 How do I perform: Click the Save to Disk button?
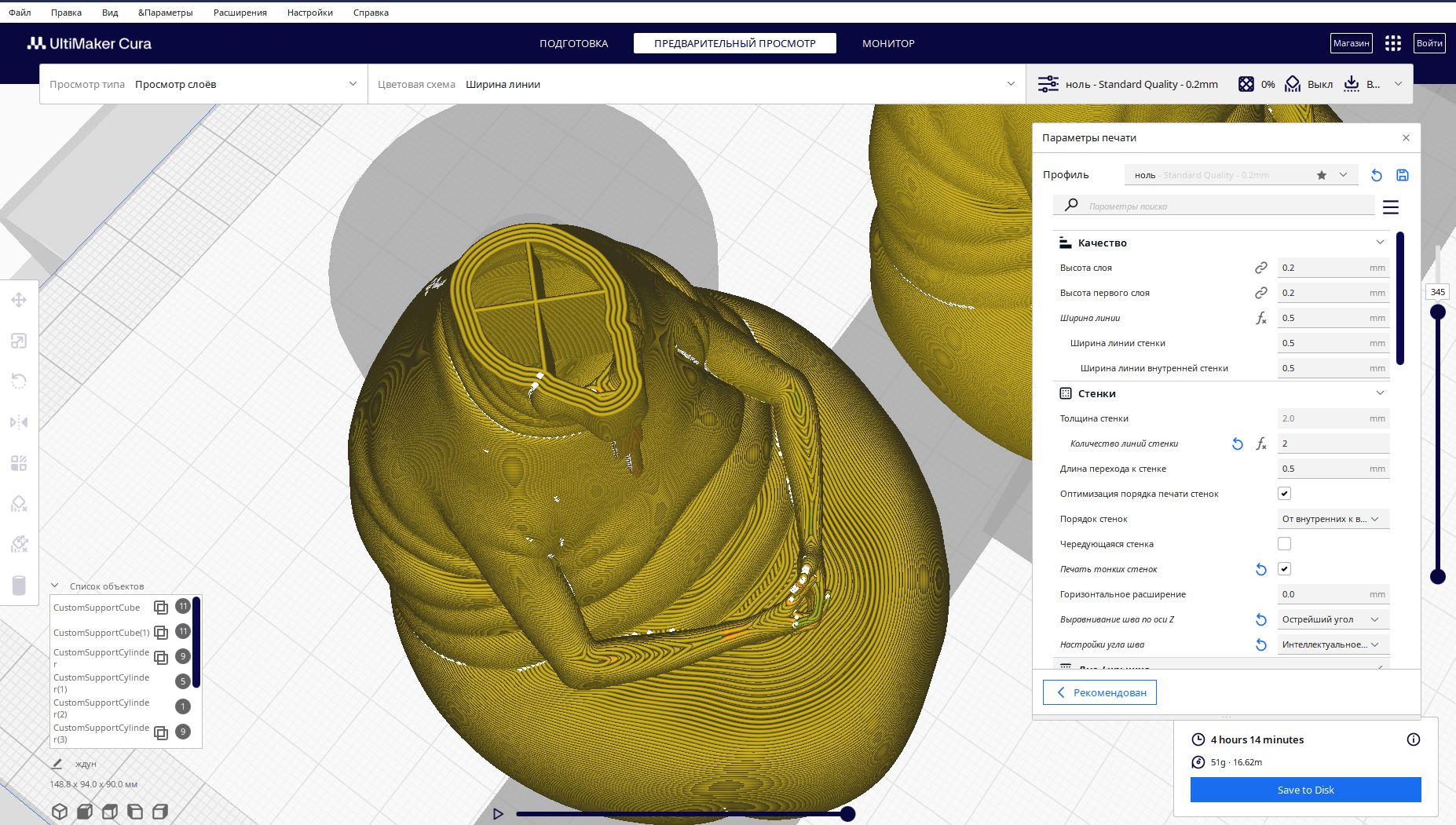[1305, 790]
